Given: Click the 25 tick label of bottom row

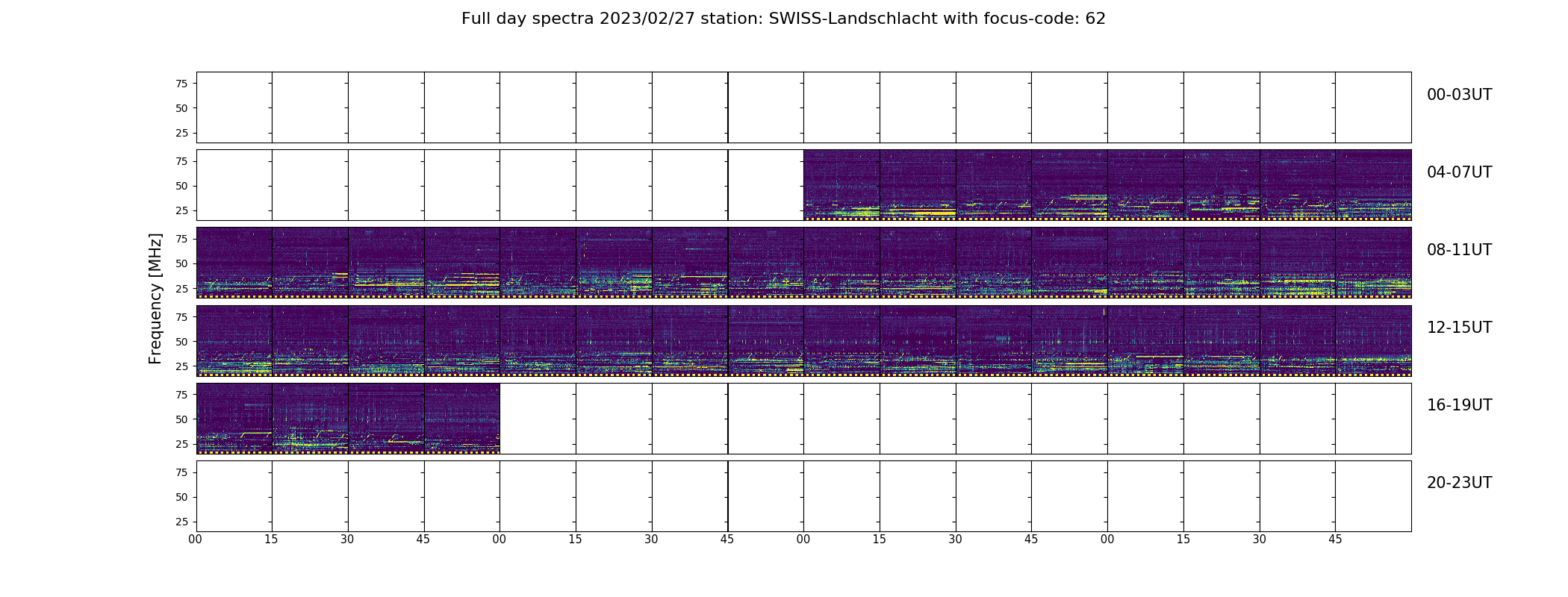Looking at the screenshot, I should [181, 522].
